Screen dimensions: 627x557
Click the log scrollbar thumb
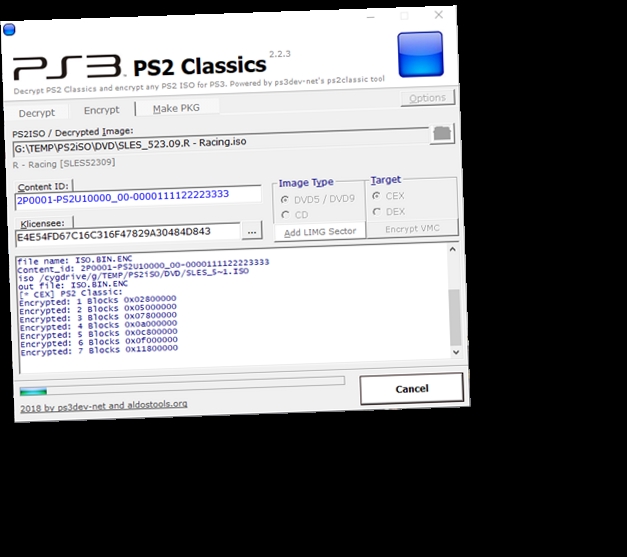click(455, 317)
